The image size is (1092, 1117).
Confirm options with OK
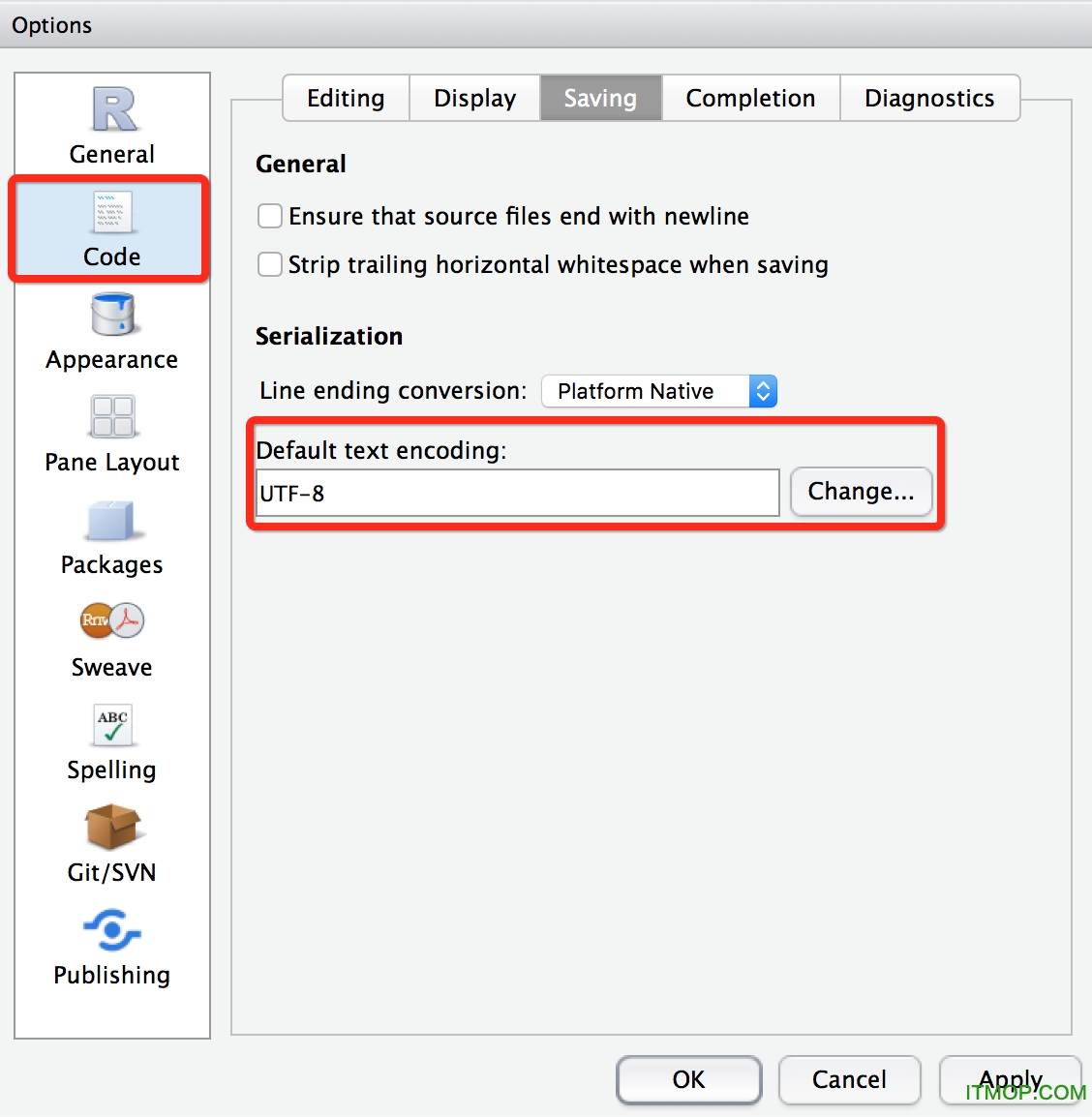[x=688, y=1080]
